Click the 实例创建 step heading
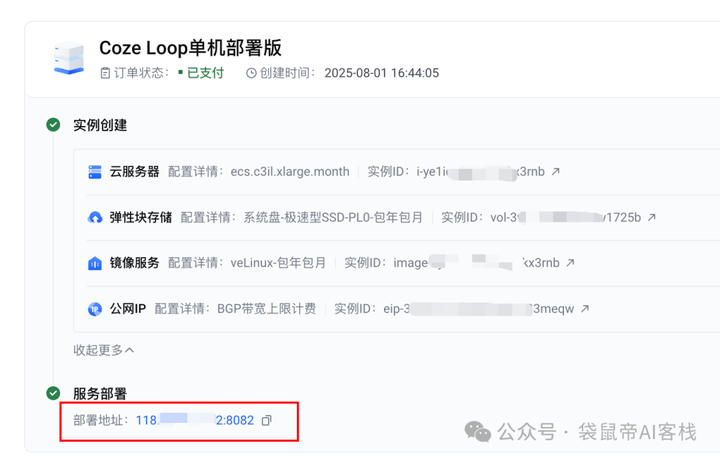 (x=100, y=125)
